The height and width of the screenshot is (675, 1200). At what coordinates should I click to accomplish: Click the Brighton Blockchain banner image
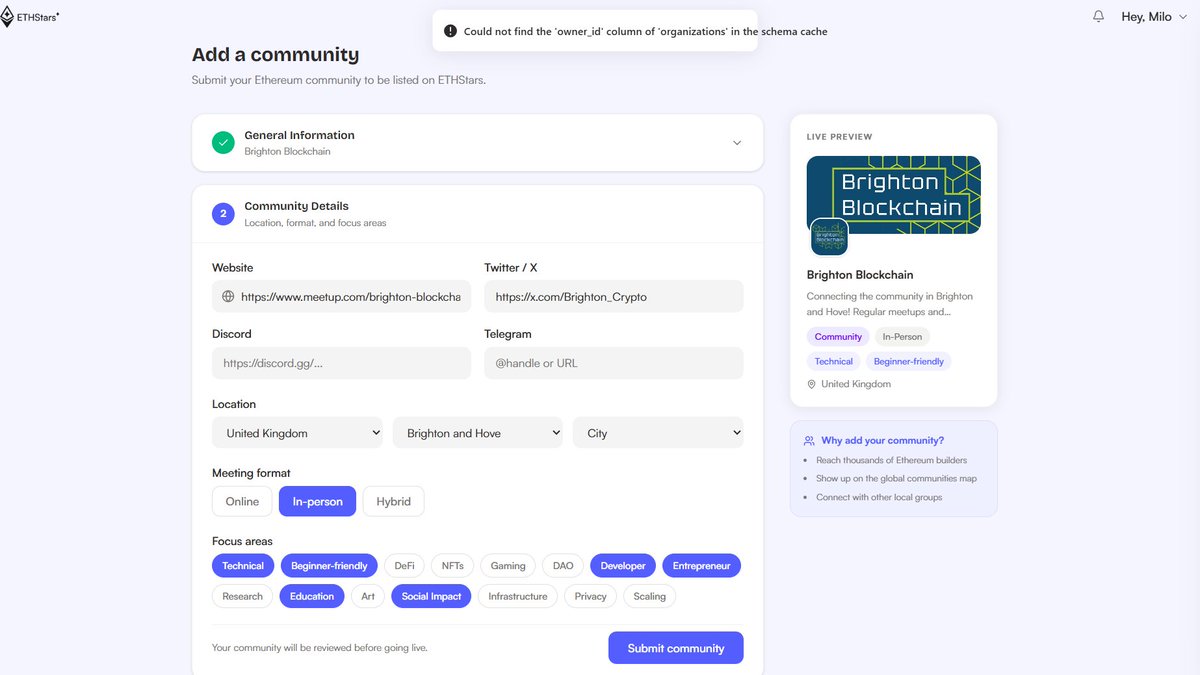pyautogui.click(x=893, y=195)
